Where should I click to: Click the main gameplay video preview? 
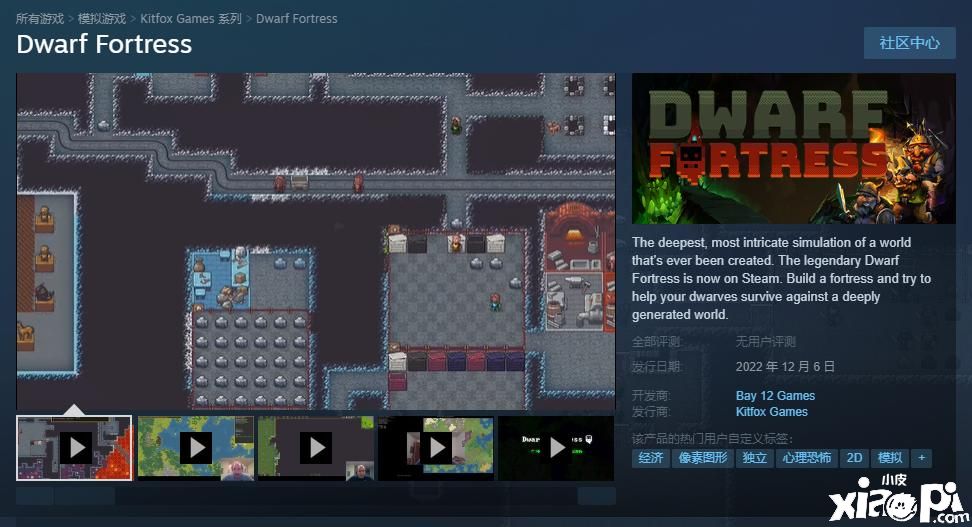point(316,242)
